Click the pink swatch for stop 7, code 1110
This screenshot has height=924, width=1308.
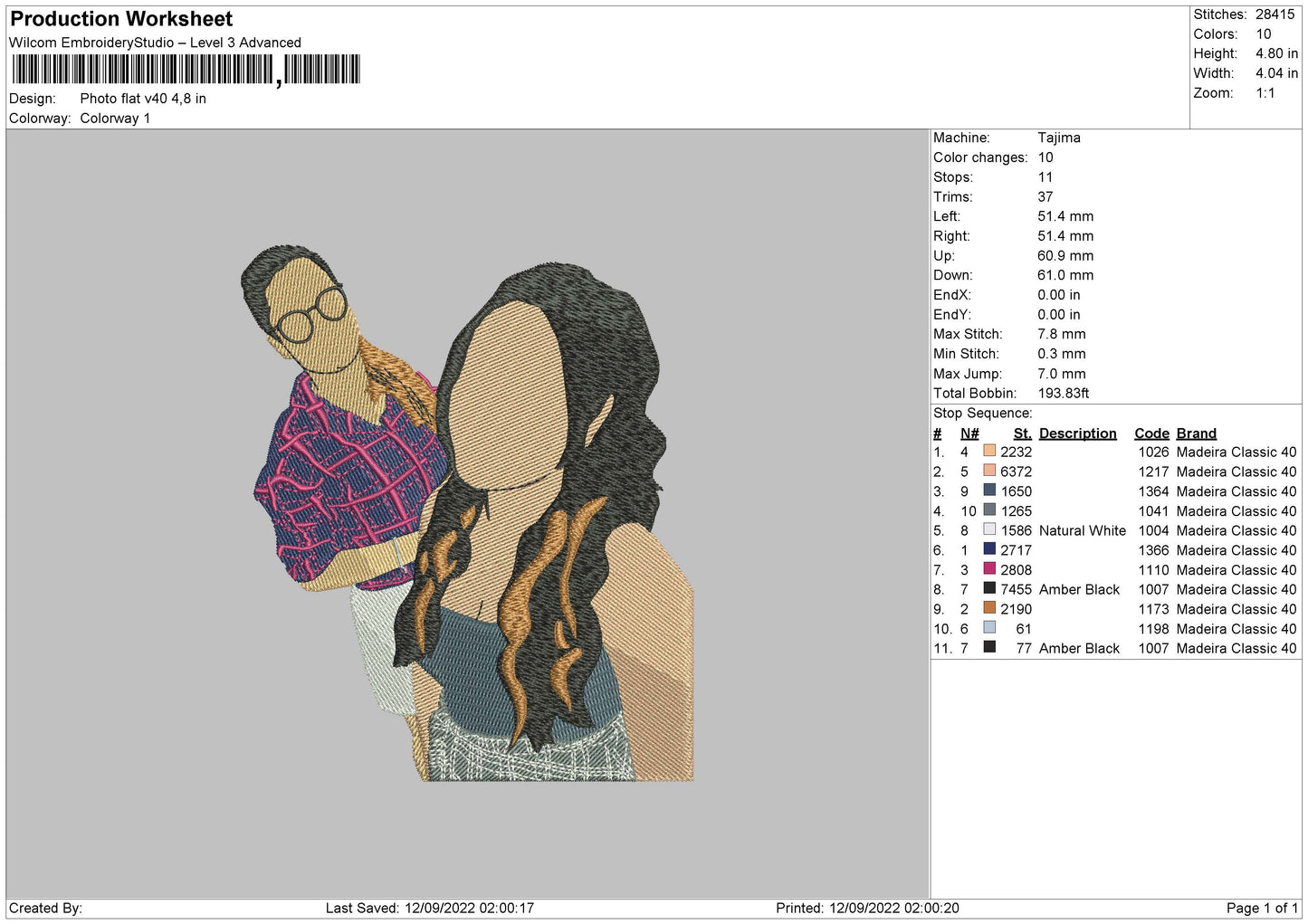coord(989,568)
